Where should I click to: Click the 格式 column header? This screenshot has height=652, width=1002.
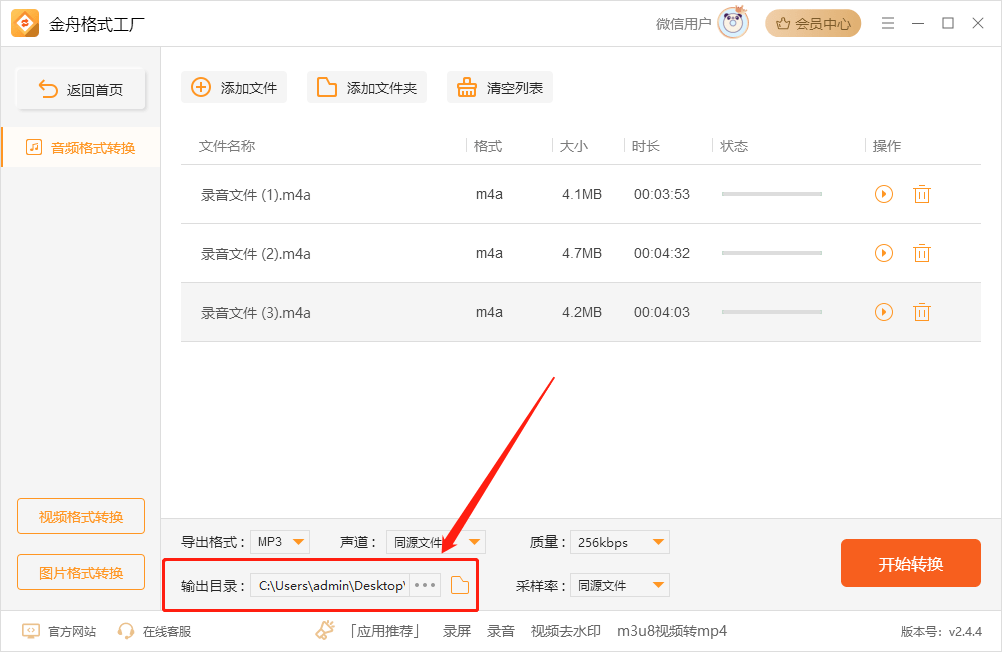[488, 146]
